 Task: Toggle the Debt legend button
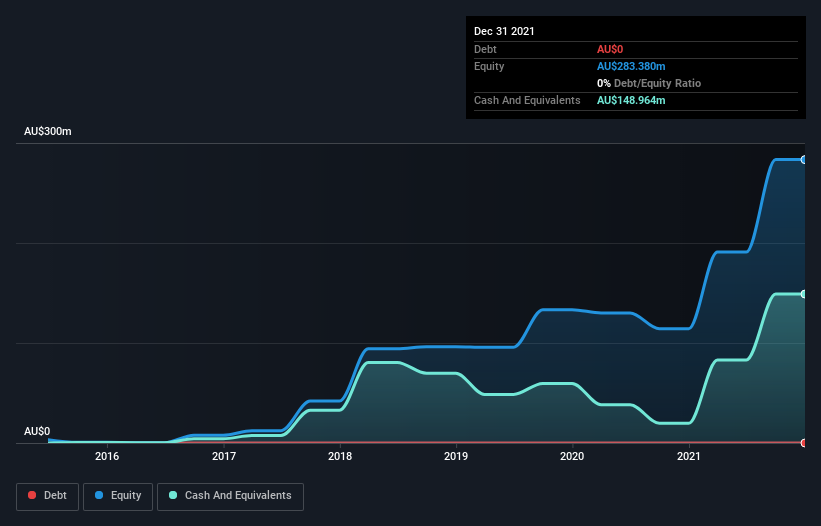[x=48, y=496]
